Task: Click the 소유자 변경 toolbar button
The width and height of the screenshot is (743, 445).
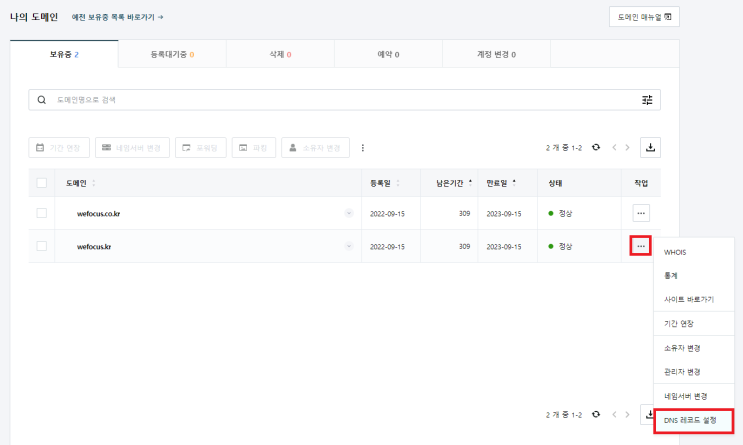Action: coord(315,148)
